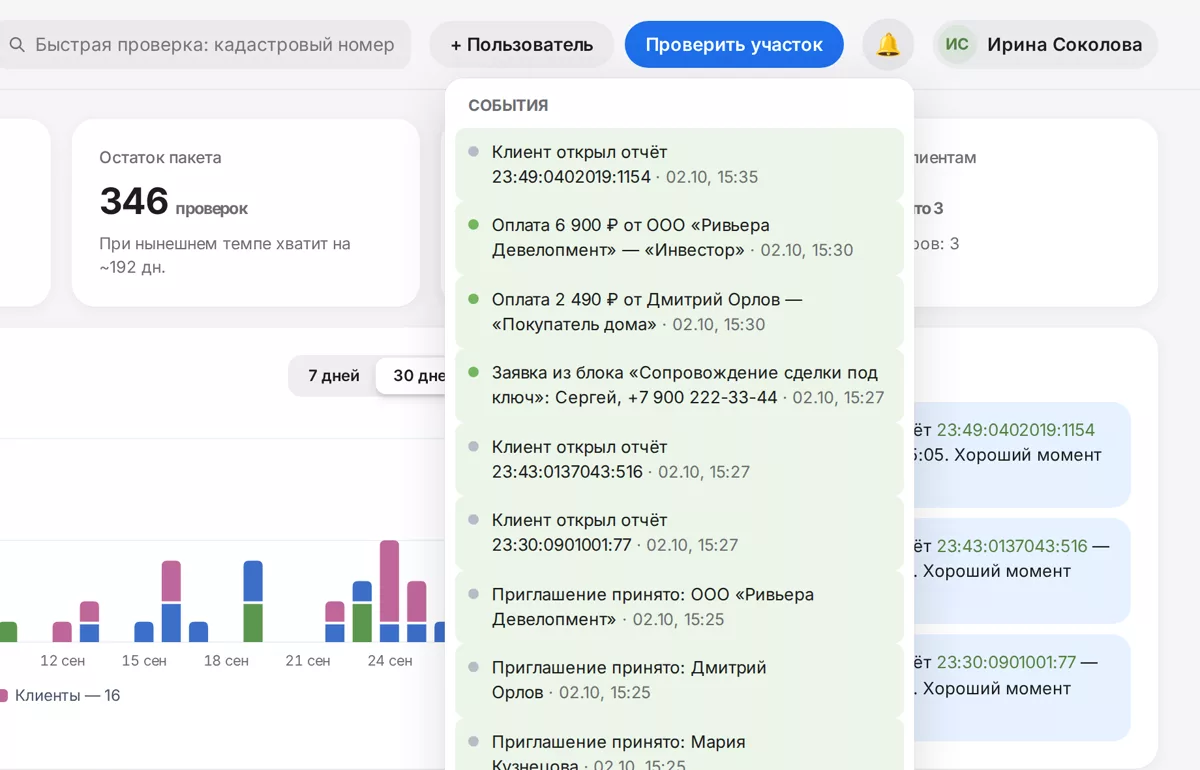Open event: report 23:43:0137043:516 opened

coord(679,459)
